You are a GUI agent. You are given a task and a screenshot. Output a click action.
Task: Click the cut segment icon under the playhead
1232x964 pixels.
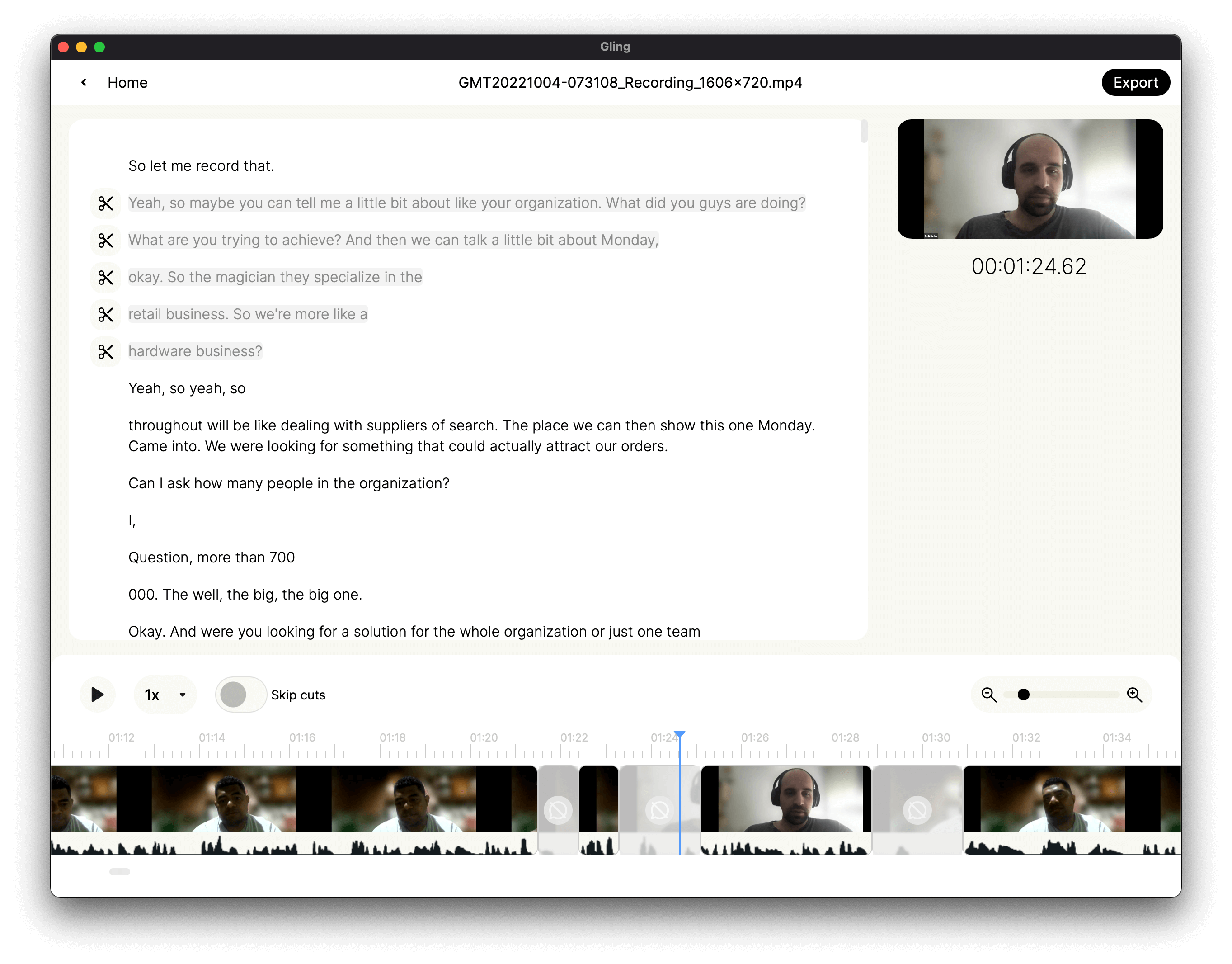pyautogui.click(x=659, y=810)
